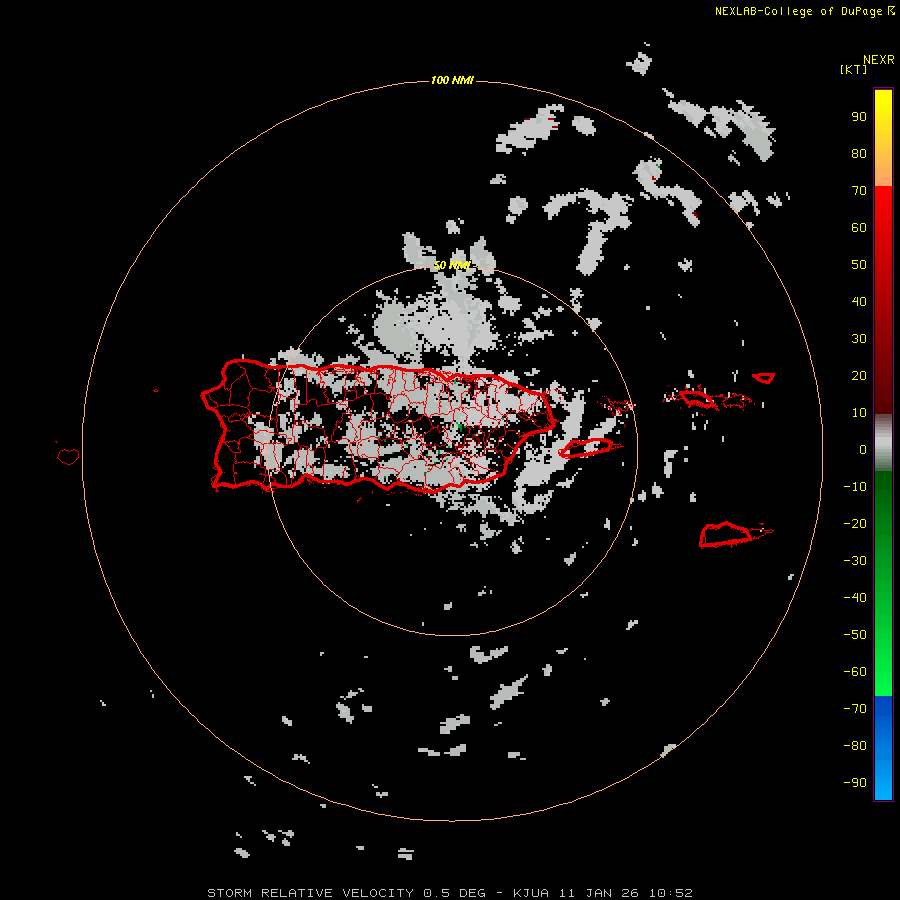
Task: Click the small Mona Island outline at far west
Action: [68, 456]
